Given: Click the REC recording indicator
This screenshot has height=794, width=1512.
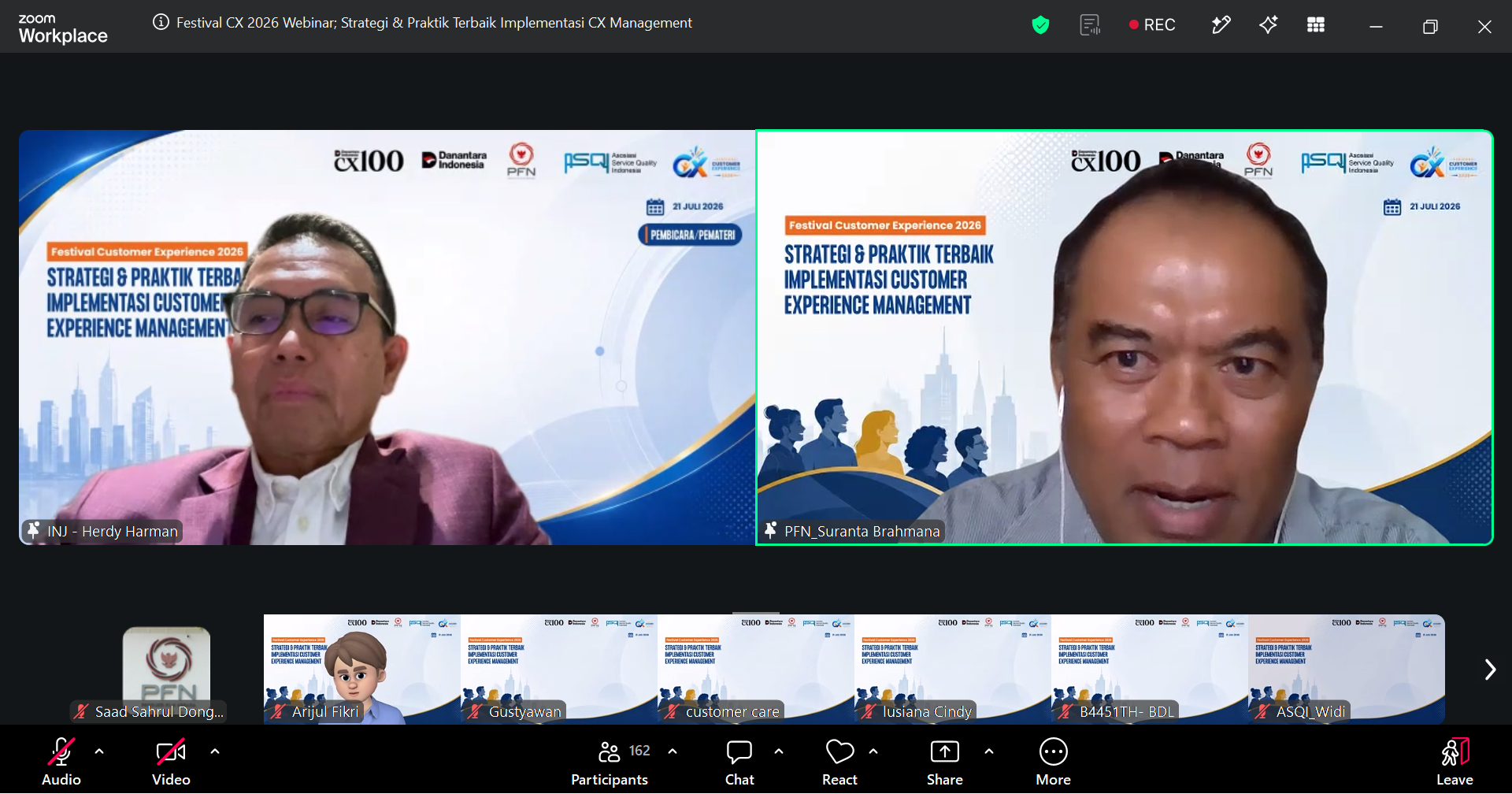Looking at the screenshot, I should pos(1152,25).
